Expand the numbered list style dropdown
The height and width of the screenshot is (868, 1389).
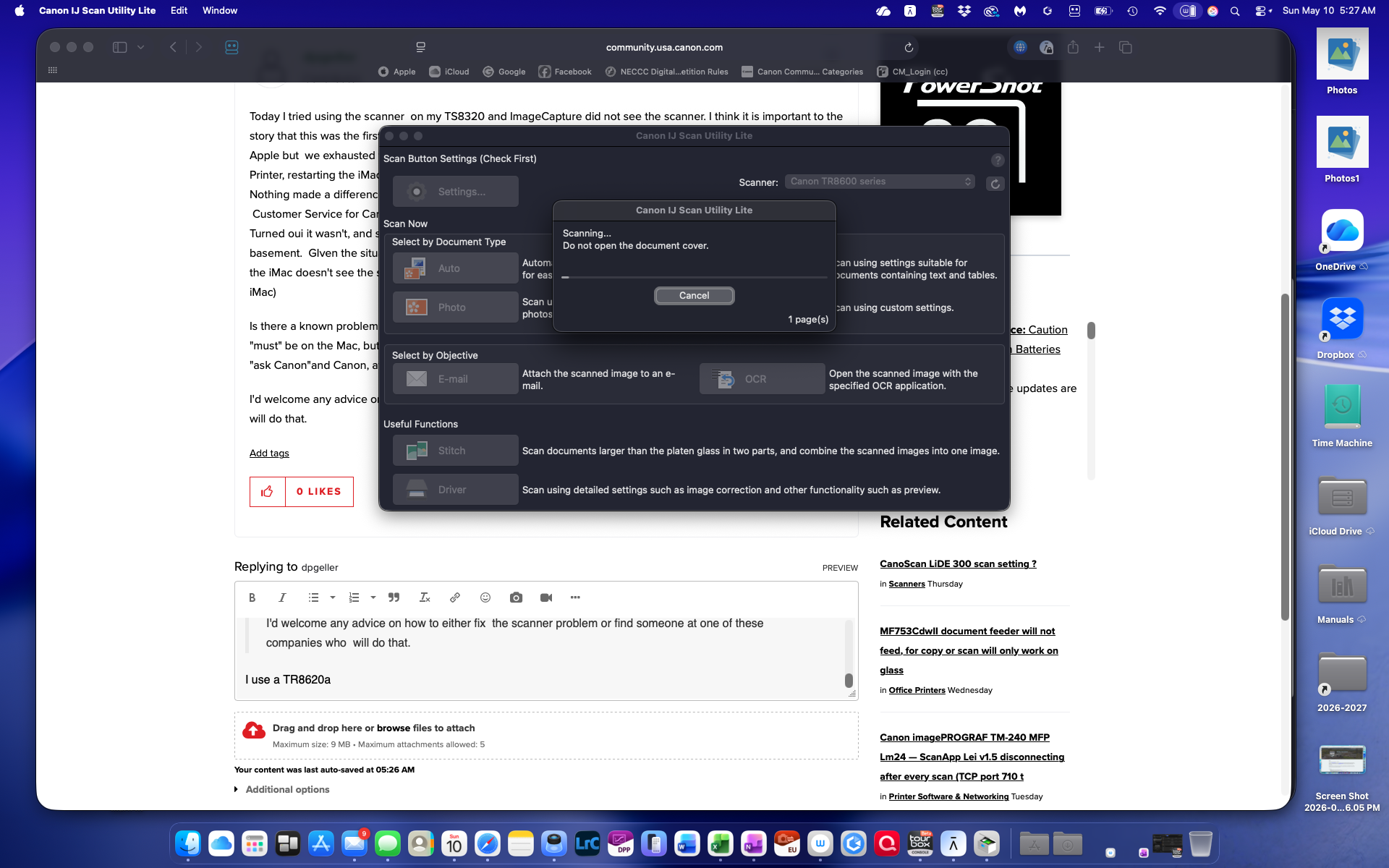373,597
